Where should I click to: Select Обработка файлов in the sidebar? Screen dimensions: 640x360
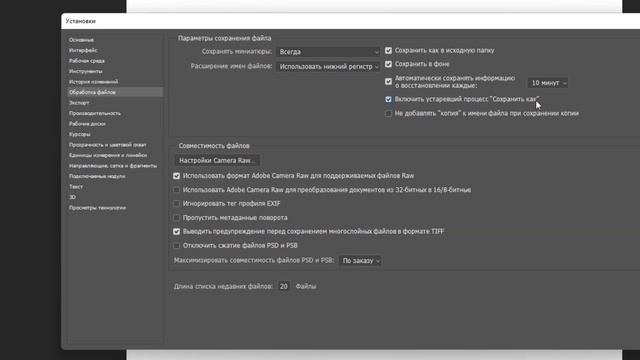(x=115, y=92)
